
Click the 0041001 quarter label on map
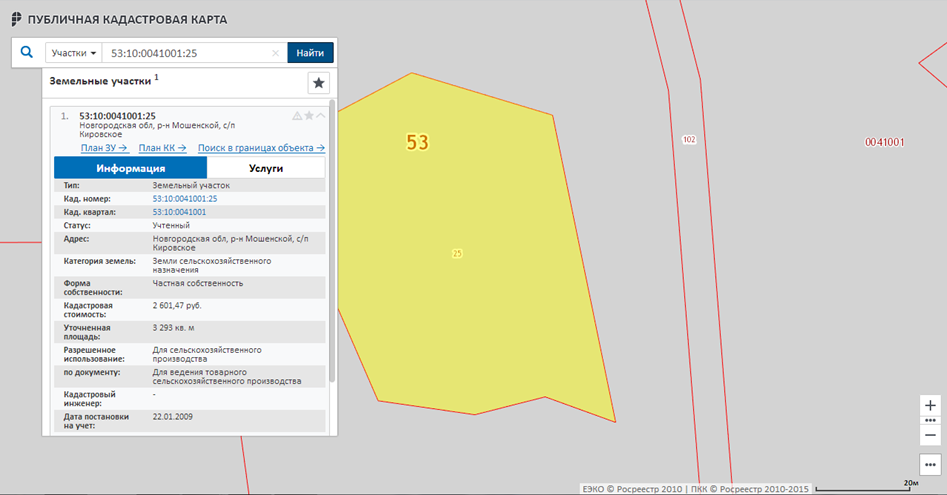[x=885, y=142]
